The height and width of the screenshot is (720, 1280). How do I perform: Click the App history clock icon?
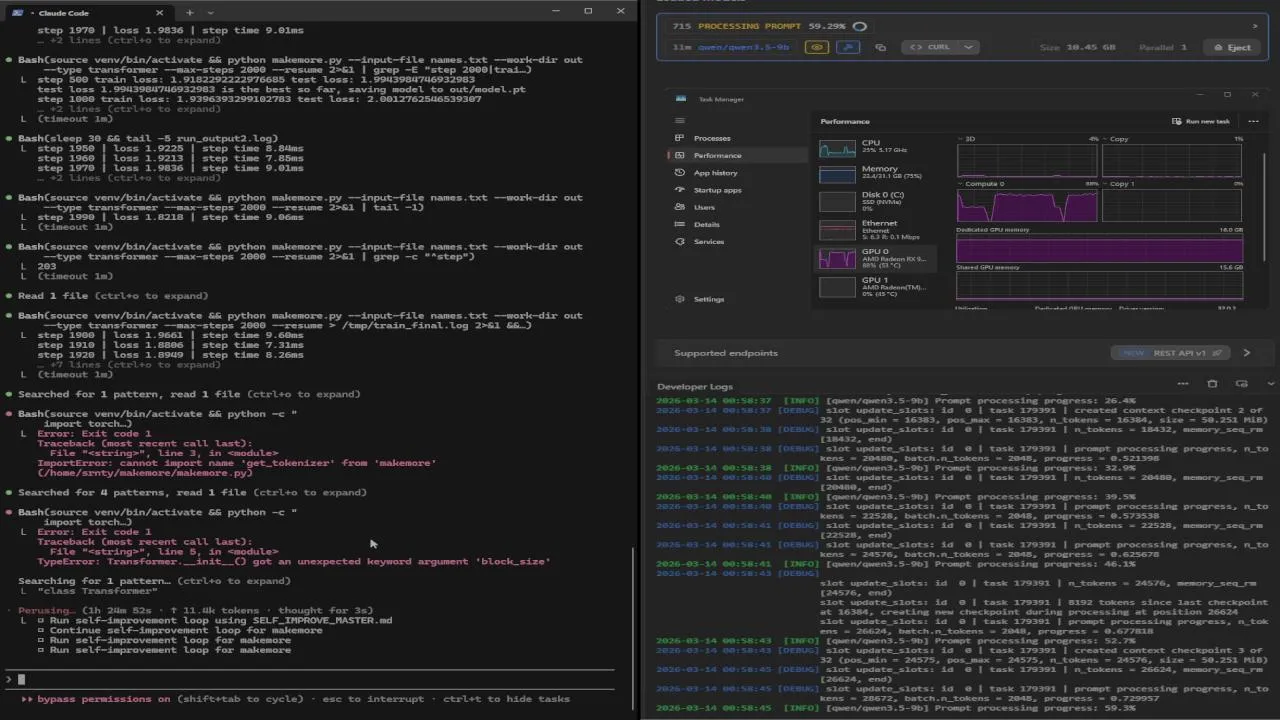pos(680,173)
